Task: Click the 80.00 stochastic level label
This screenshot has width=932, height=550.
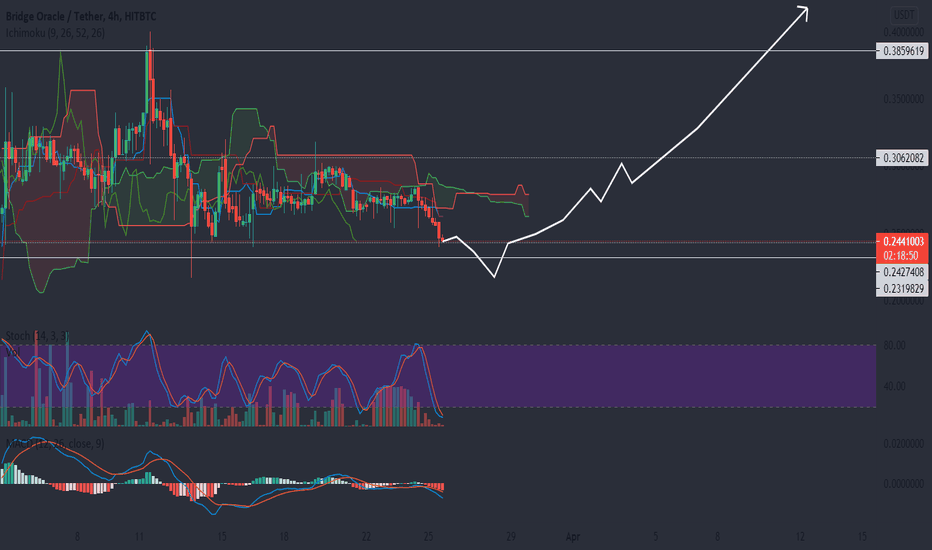Action: [x=895, y=345]
